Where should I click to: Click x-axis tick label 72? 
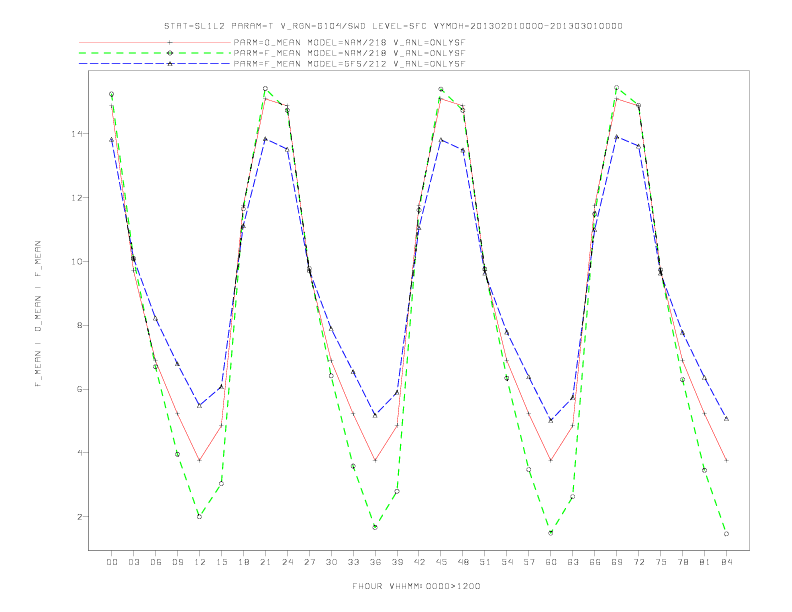click(x=638, y=562)
